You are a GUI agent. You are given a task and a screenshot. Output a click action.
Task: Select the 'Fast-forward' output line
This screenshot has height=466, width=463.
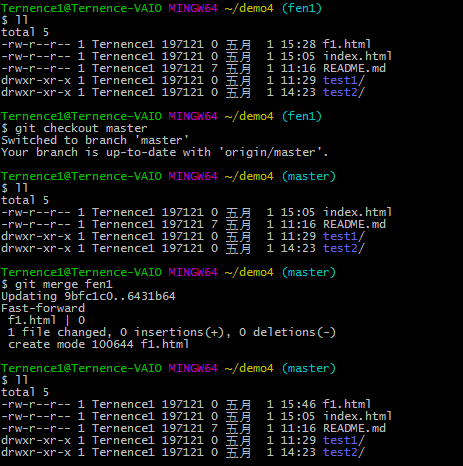[x=43, y=308]
